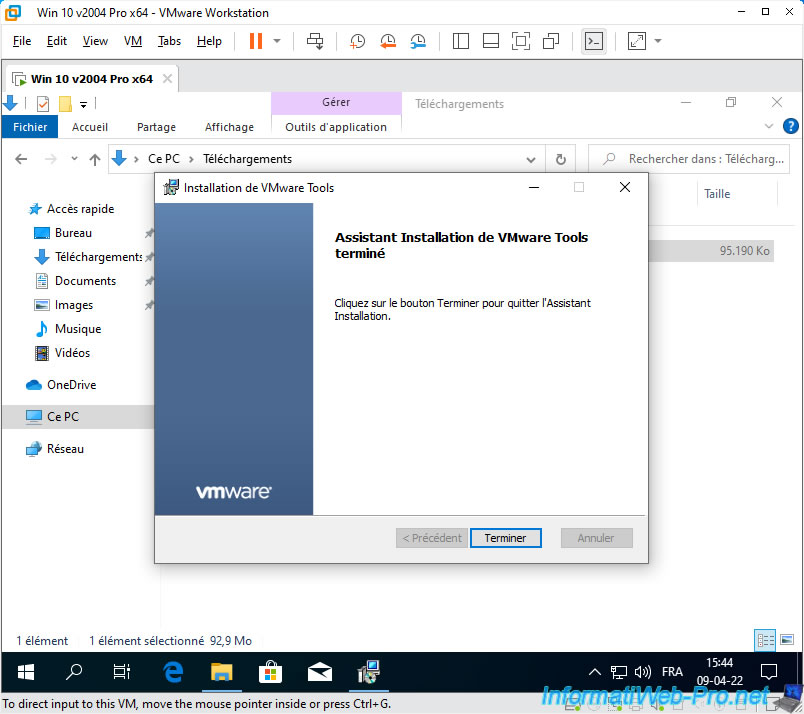Open the stretch guest dropdown arrow
Viewport: 804px width, 714px height.
658,41
